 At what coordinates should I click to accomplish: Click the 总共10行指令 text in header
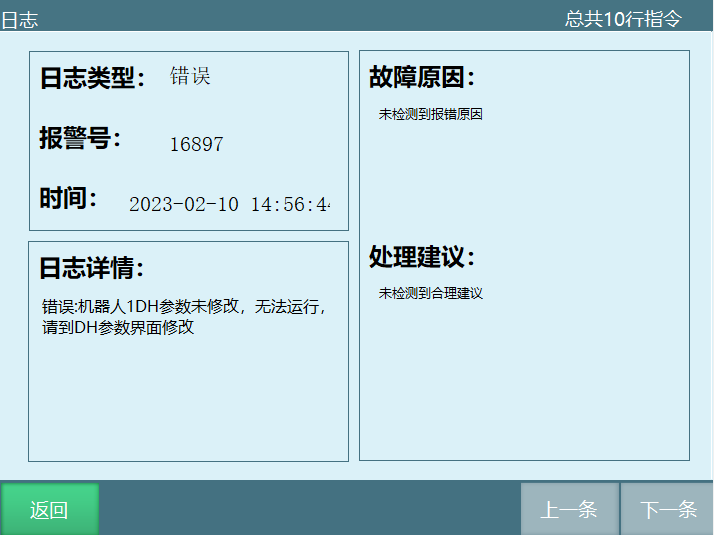click(622, 19)
